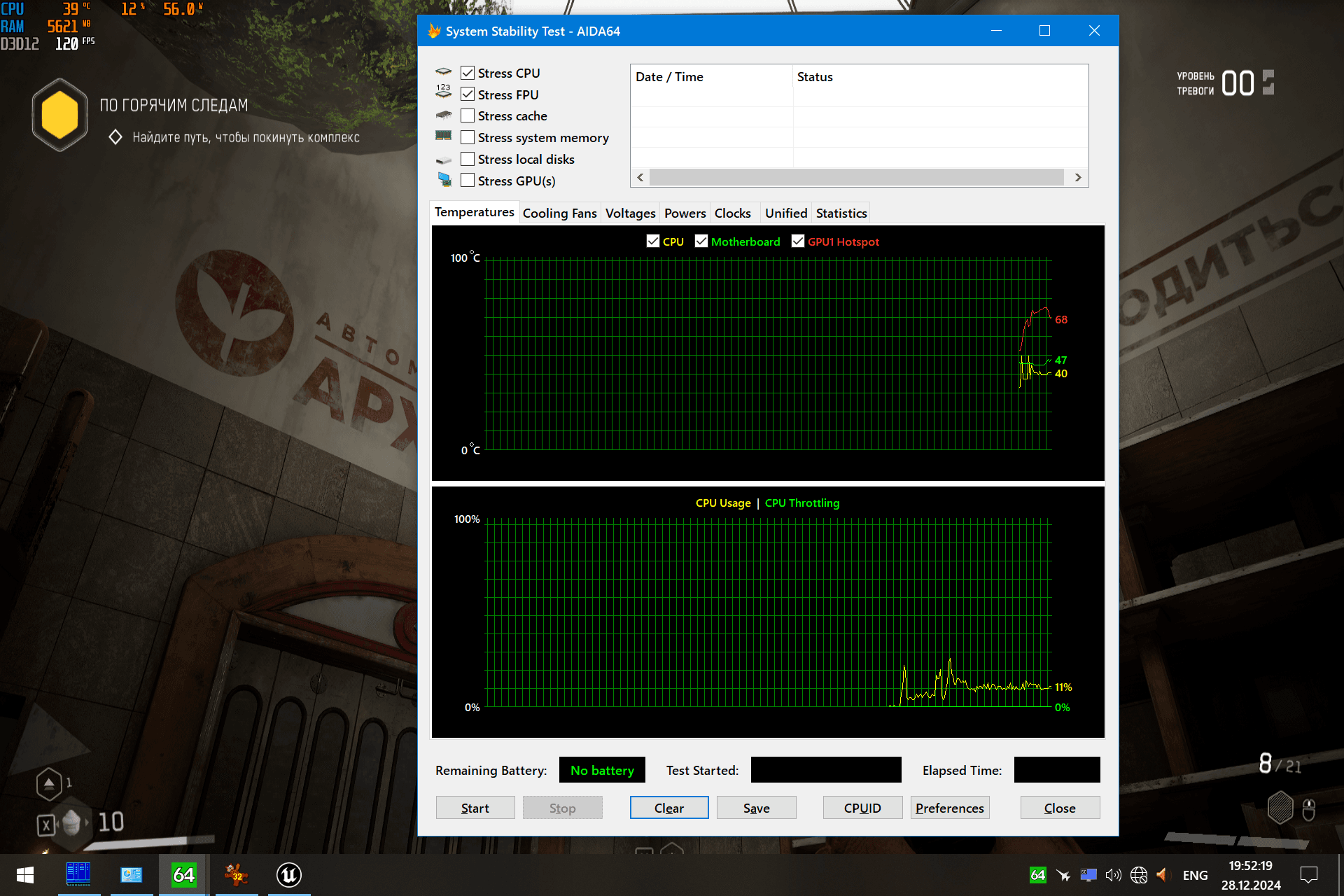Screen dimensions: 1344x896
Task: Click the Start button
Action: 475,808
